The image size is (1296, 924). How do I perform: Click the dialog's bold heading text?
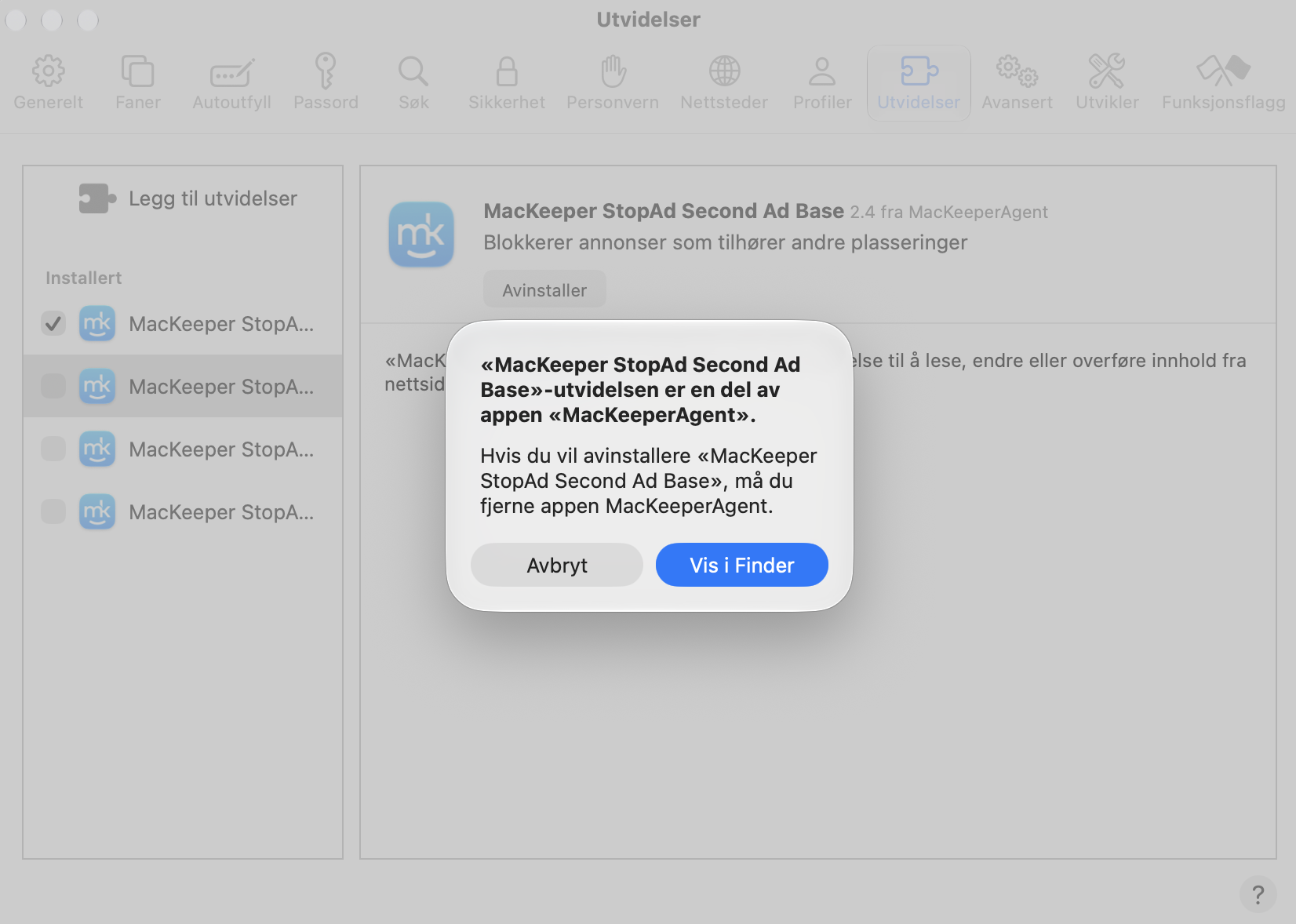pyautogui.click(x=640, y=390)
